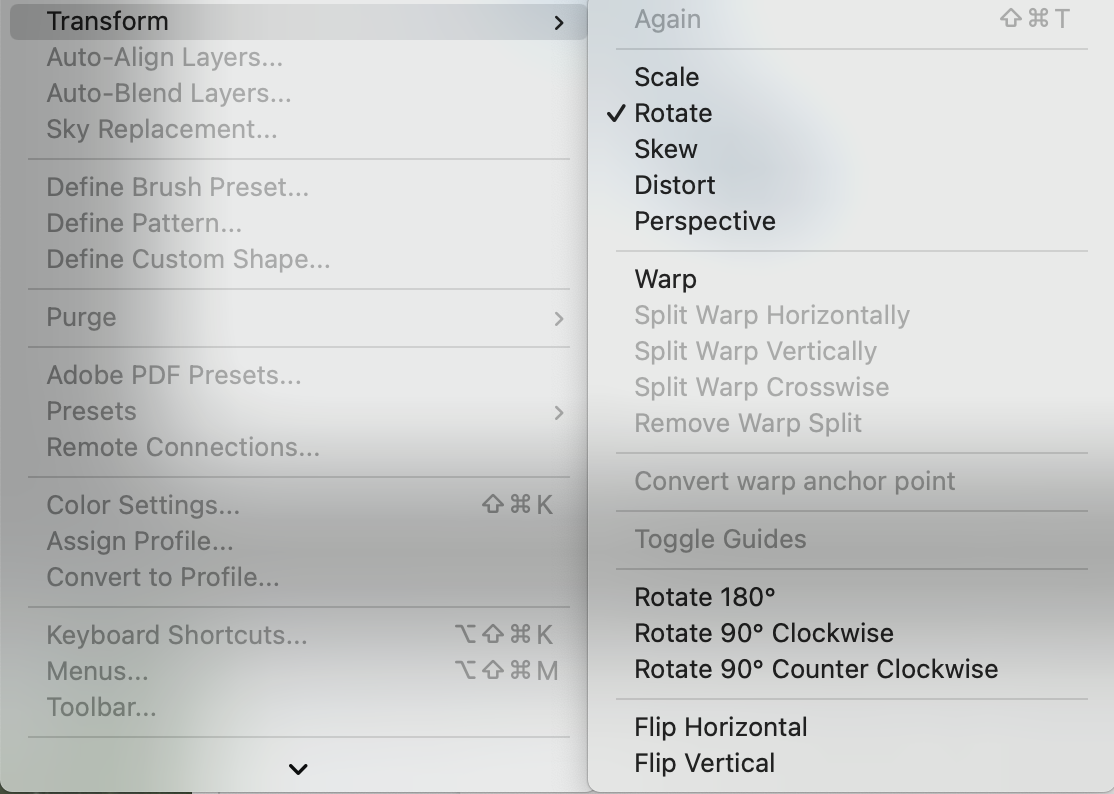The width and height of the screenshot is (1114, 794).
Task: Expand the Presets submenu
Action: (91, 411)
